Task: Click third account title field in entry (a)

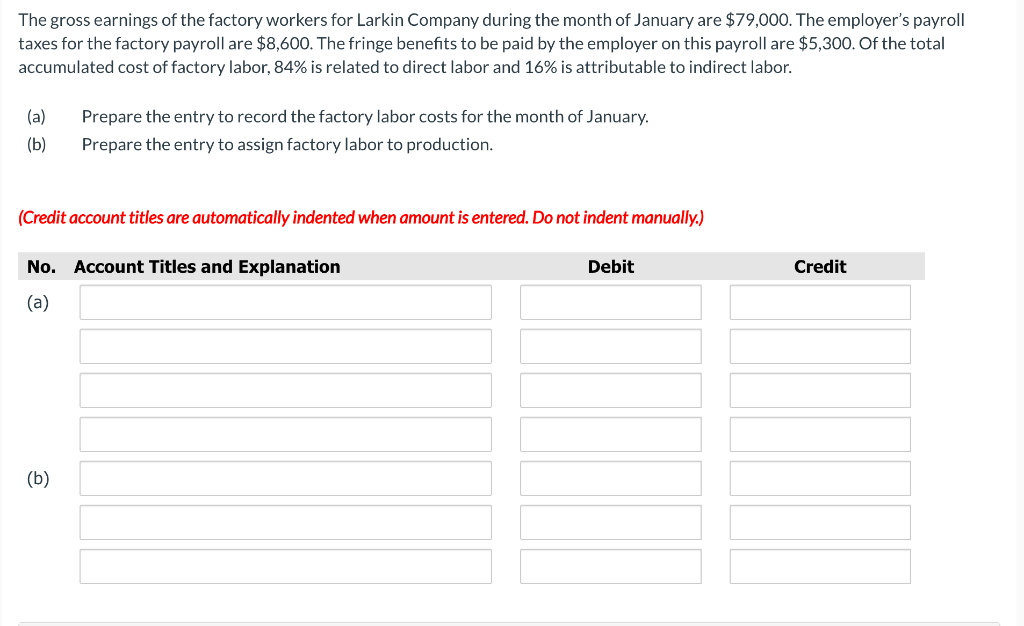Action: [x=285, y=390]
